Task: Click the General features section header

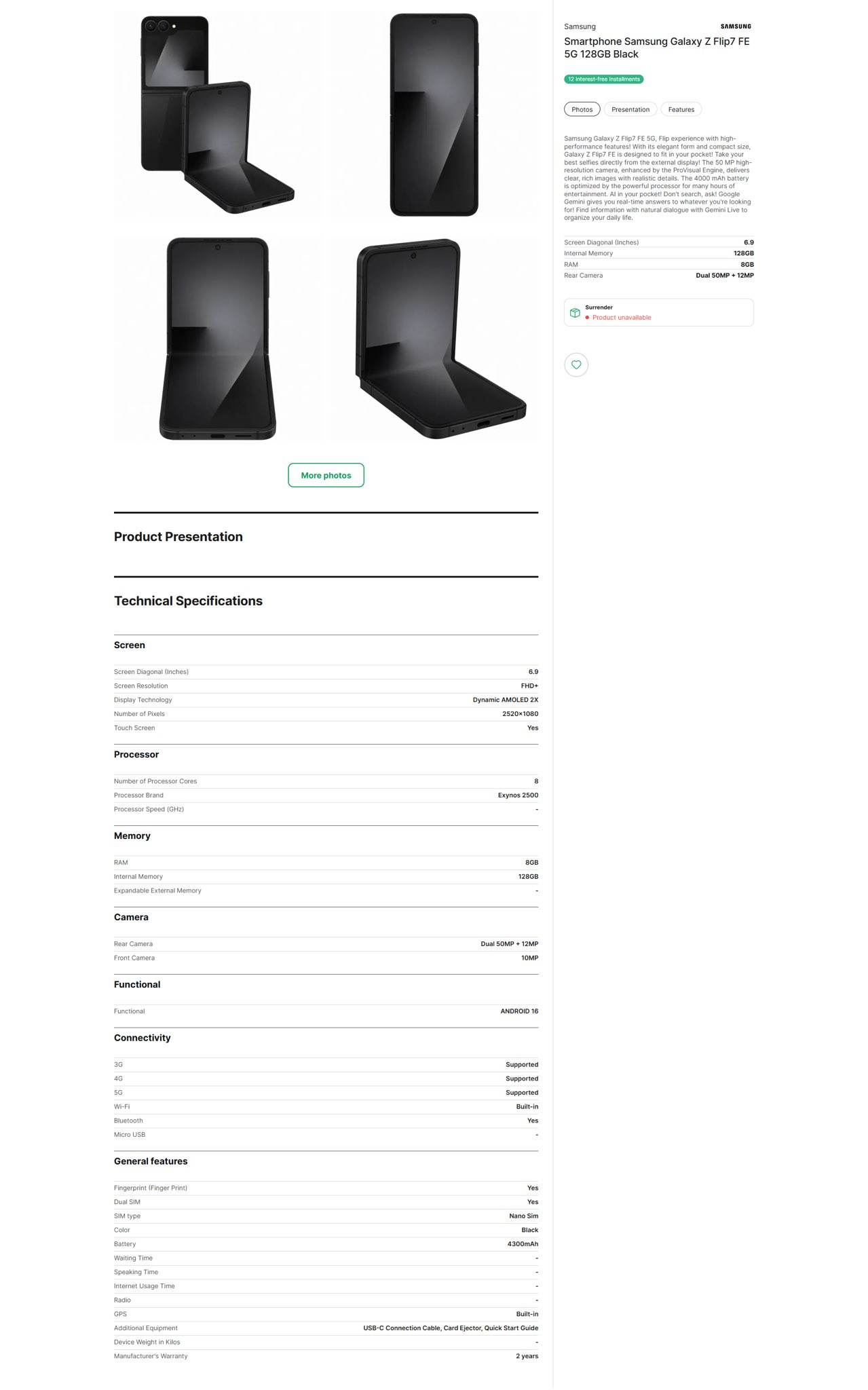Action: (x=151, y=1161)
